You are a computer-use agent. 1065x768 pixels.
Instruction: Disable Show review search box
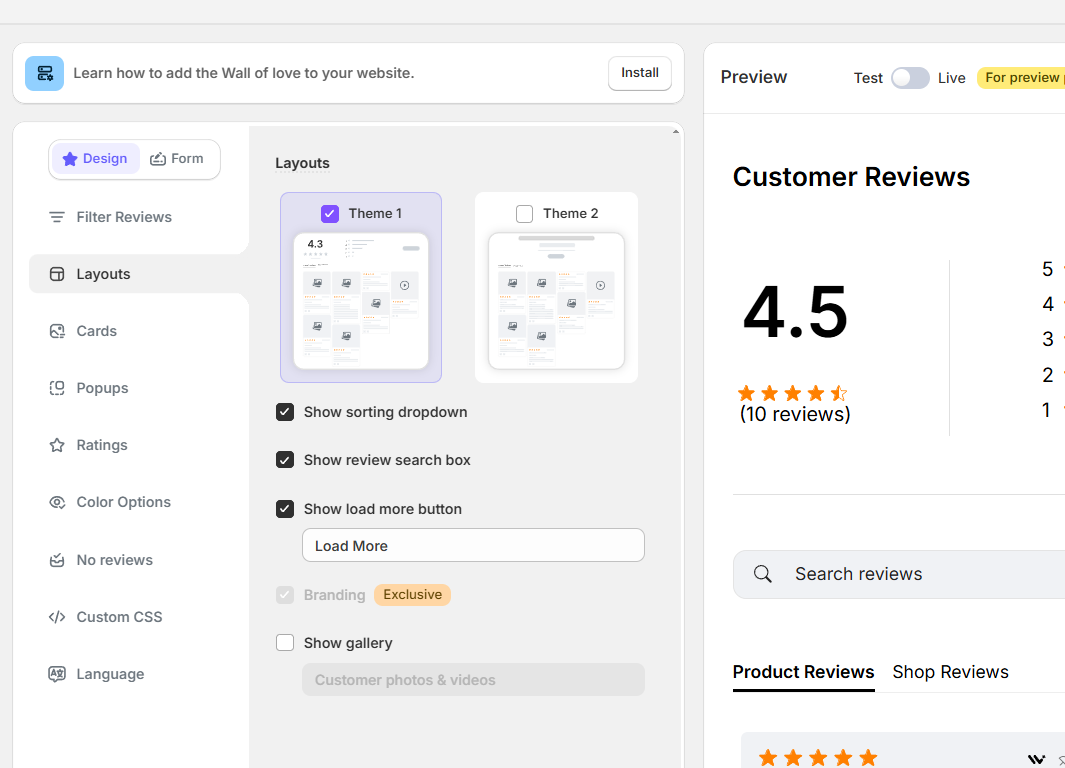285,460
